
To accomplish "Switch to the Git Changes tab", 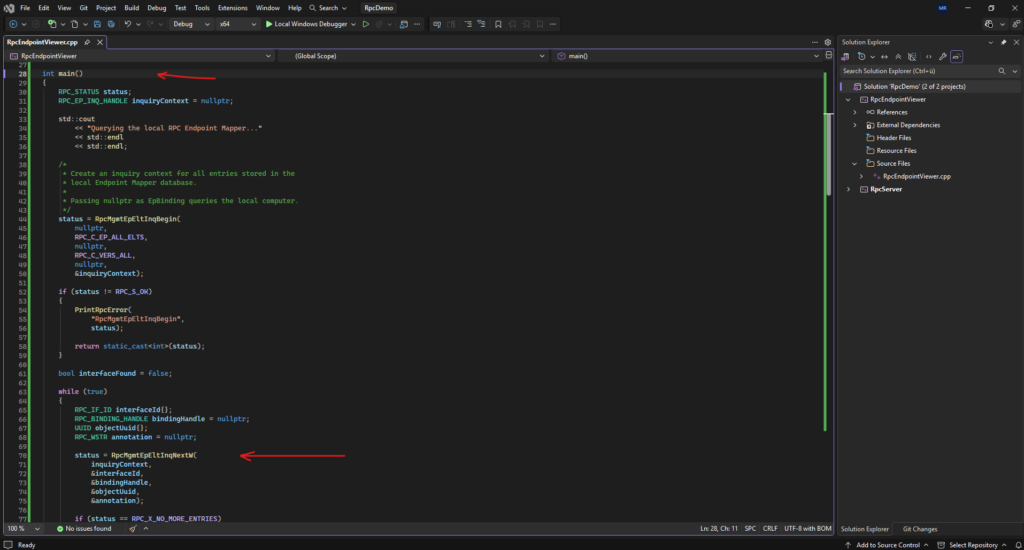I will point(920,529).
